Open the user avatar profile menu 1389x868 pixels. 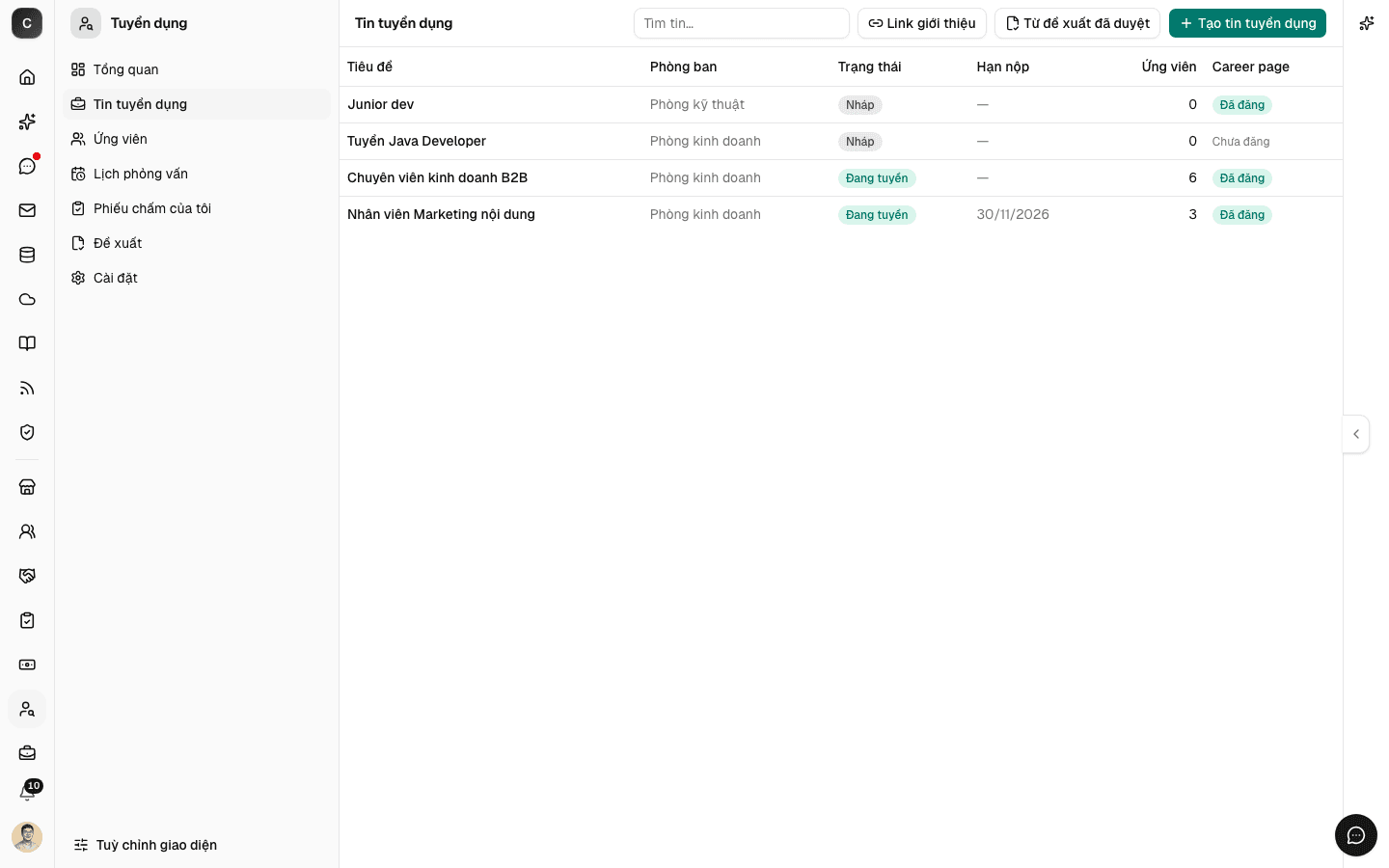pos(27,837)
